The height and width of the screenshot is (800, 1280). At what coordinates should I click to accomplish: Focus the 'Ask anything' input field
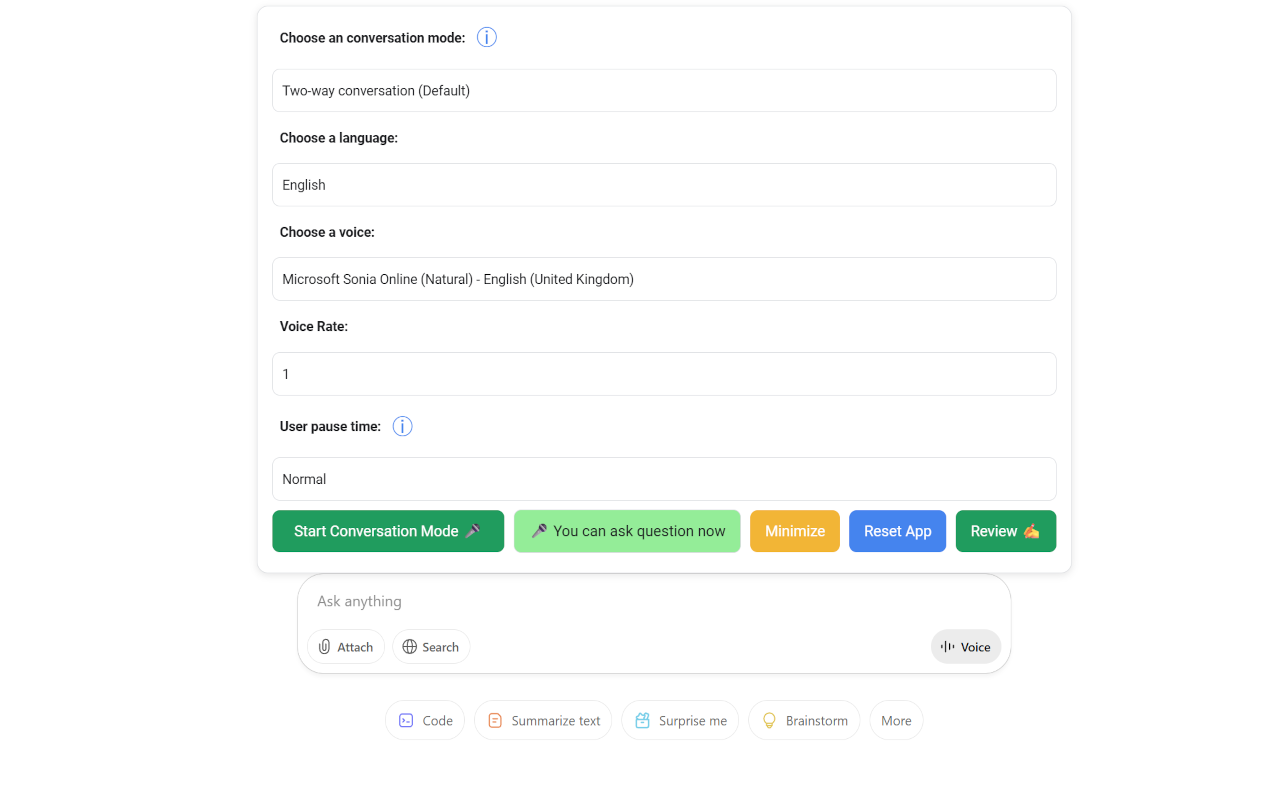[654, 601]
